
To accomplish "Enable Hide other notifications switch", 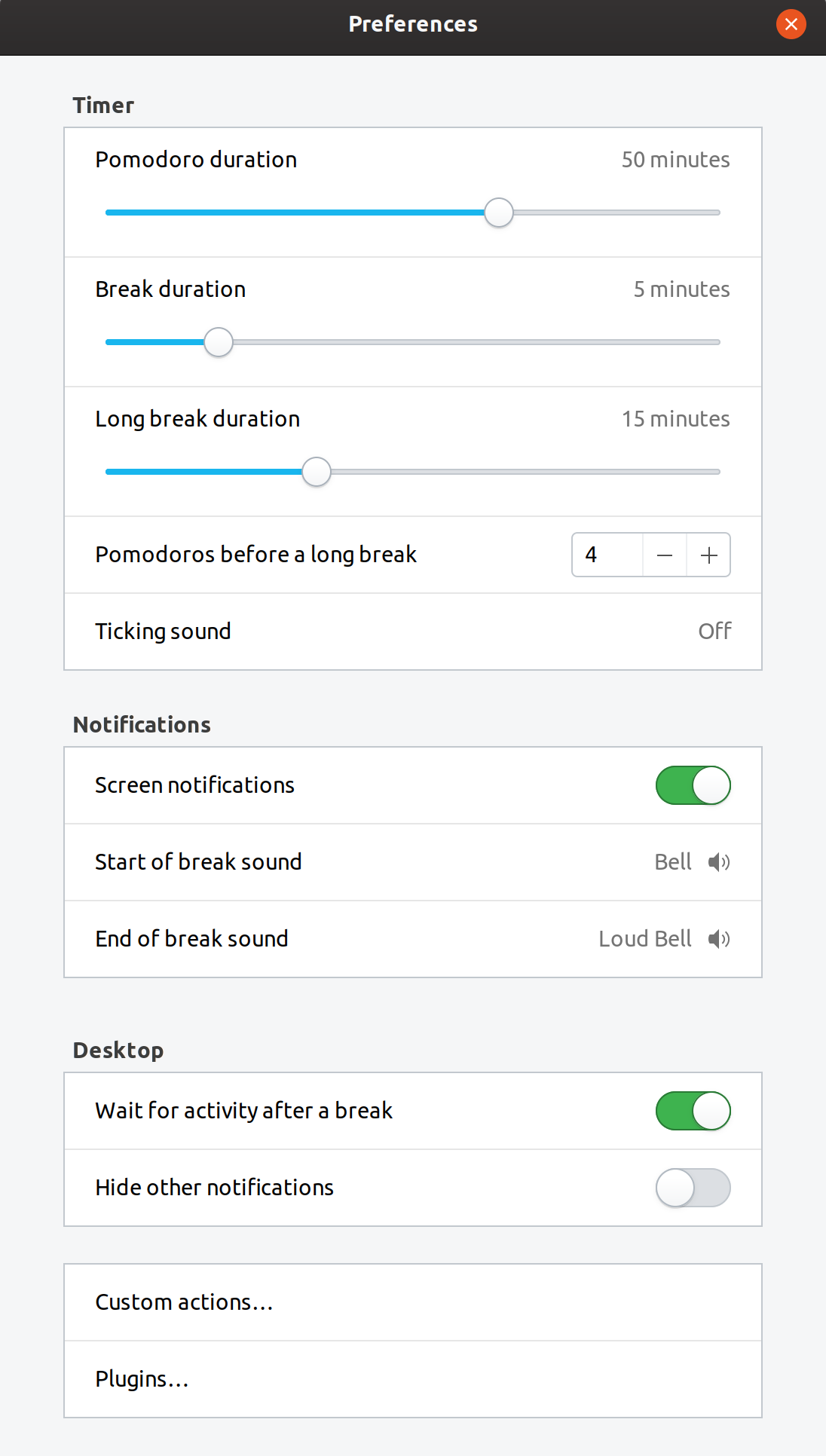I will coord(693,1188).
